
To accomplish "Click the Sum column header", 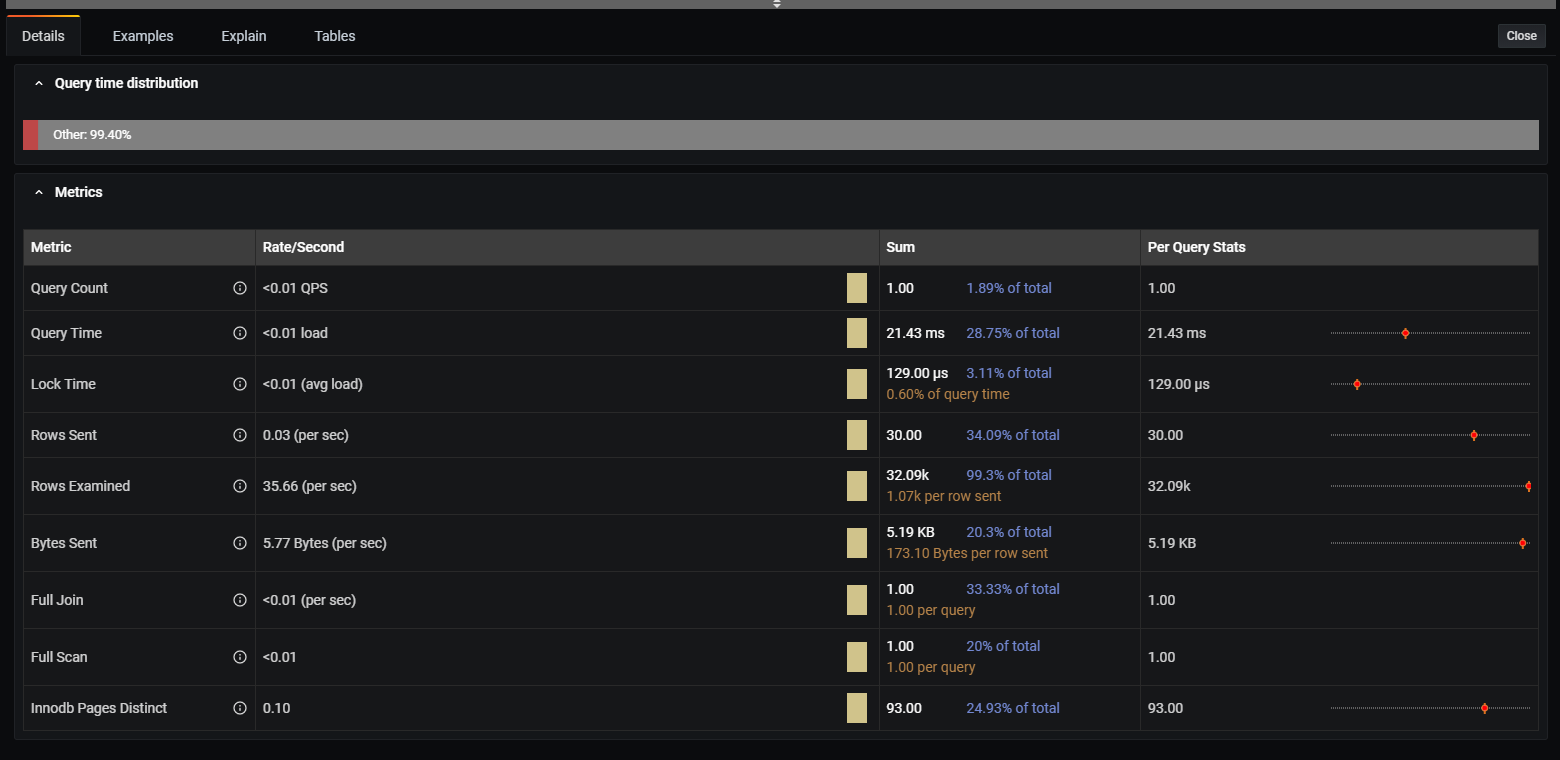I will click(x=1010, y=247).
